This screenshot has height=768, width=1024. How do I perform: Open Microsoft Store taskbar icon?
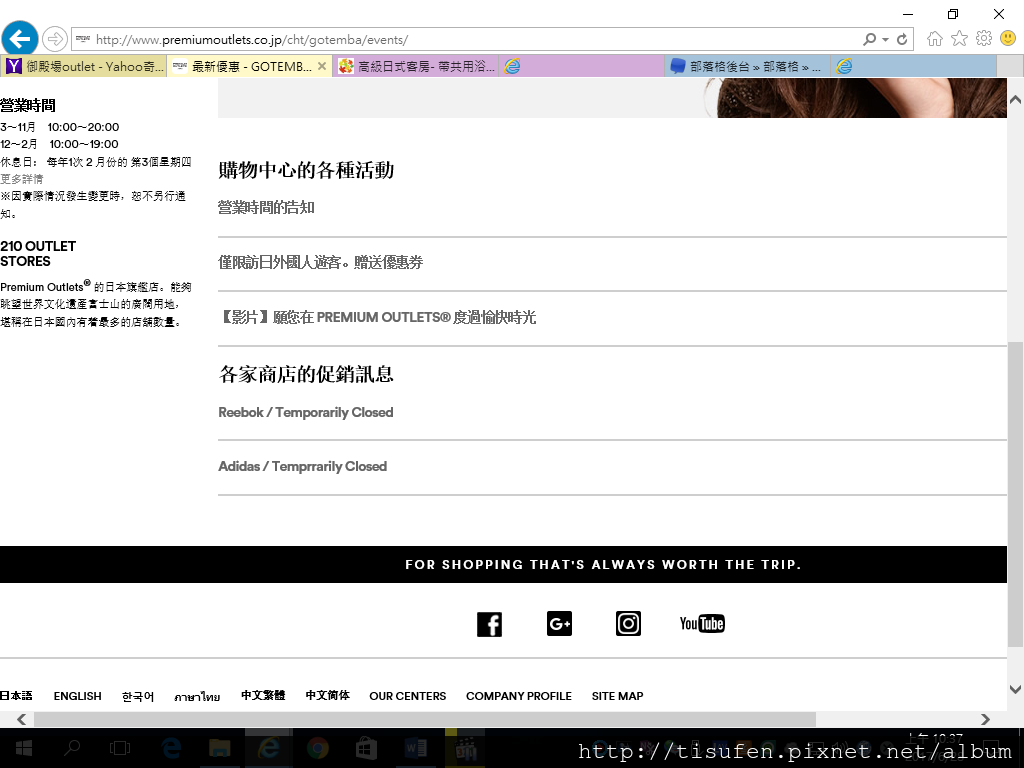366,748
